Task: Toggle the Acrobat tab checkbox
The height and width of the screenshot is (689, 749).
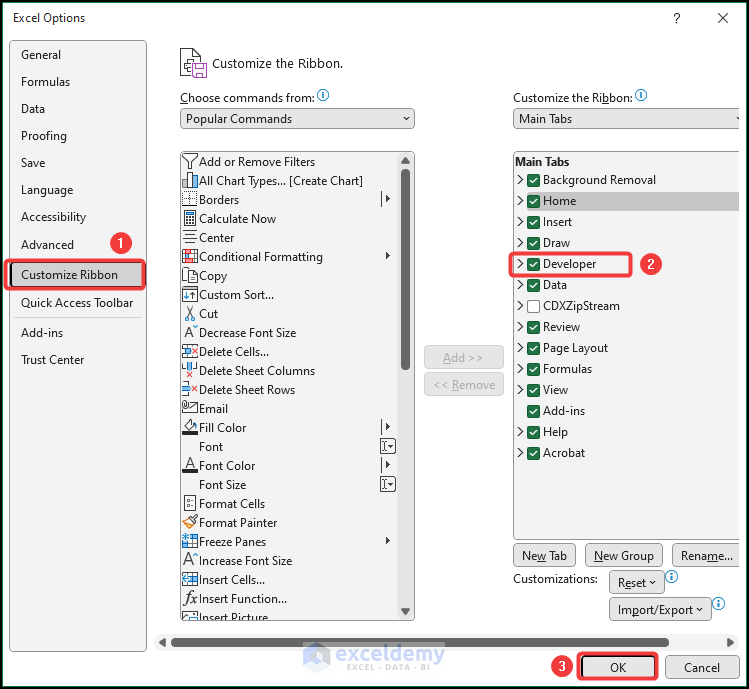Action: pyautogui.click(x=534, y=453)
